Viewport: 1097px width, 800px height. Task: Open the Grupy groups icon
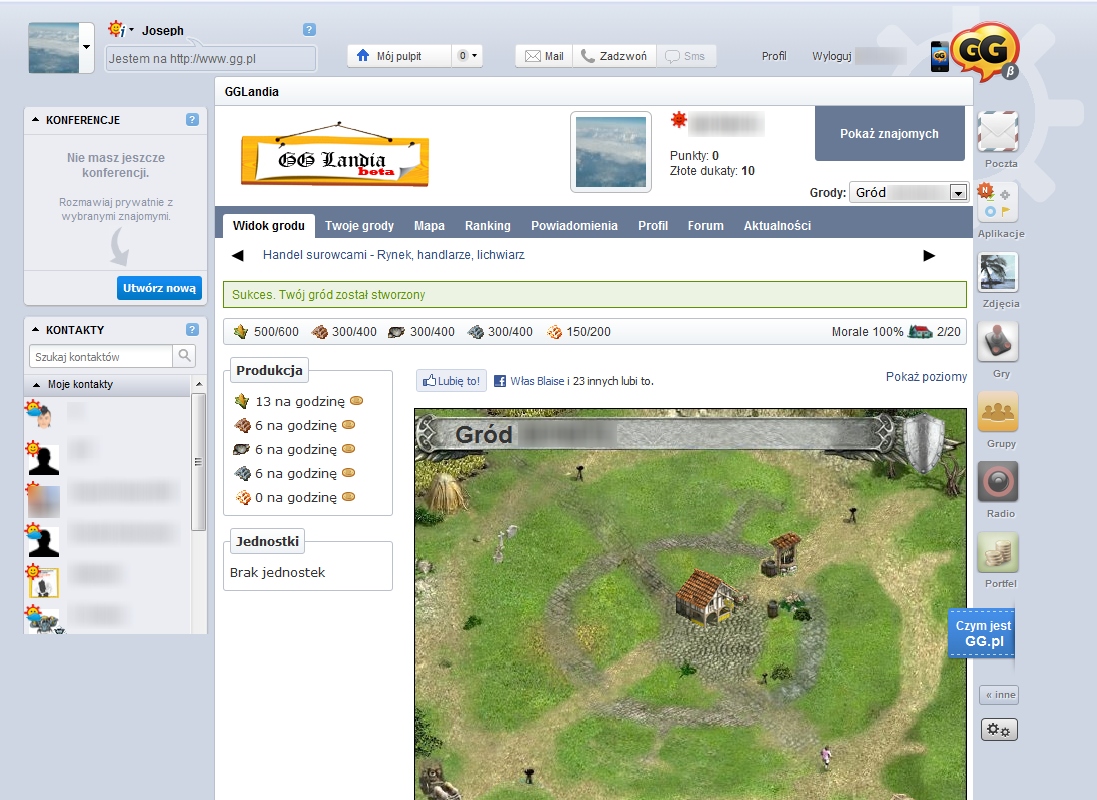(998, 412)
